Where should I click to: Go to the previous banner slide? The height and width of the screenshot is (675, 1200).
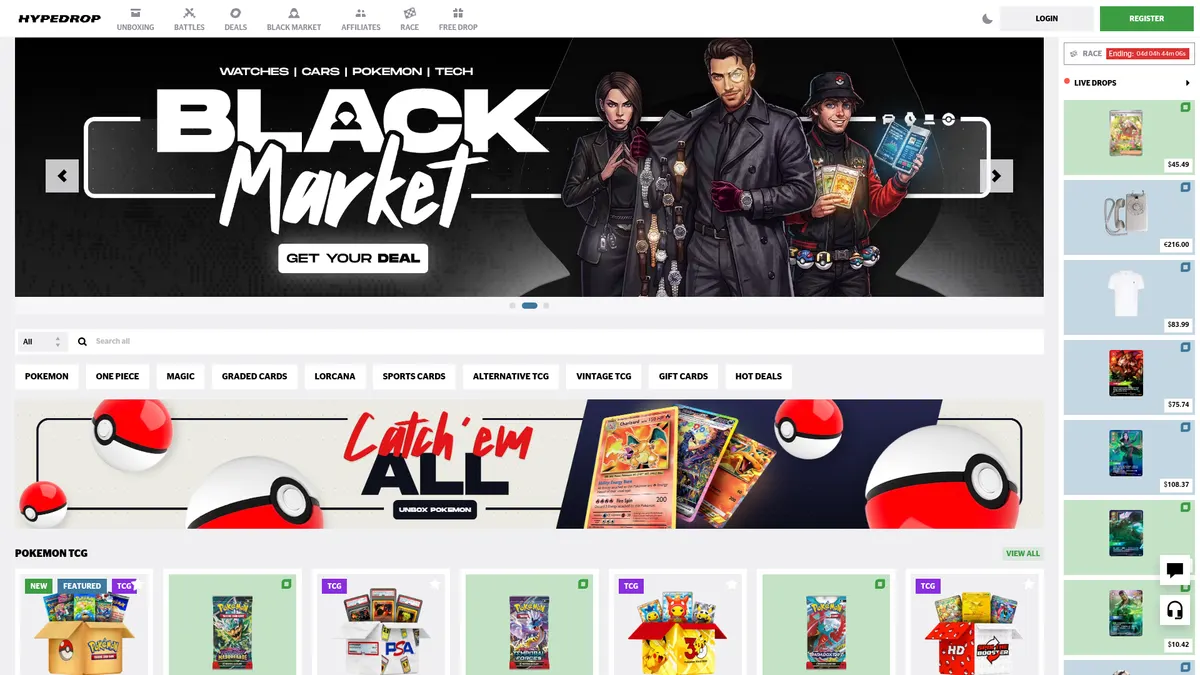[62, 176]
